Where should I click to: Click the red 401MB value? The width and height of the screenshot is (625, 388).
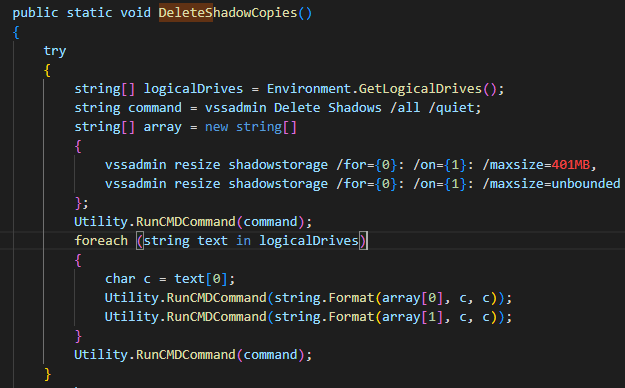coord(570,165)
